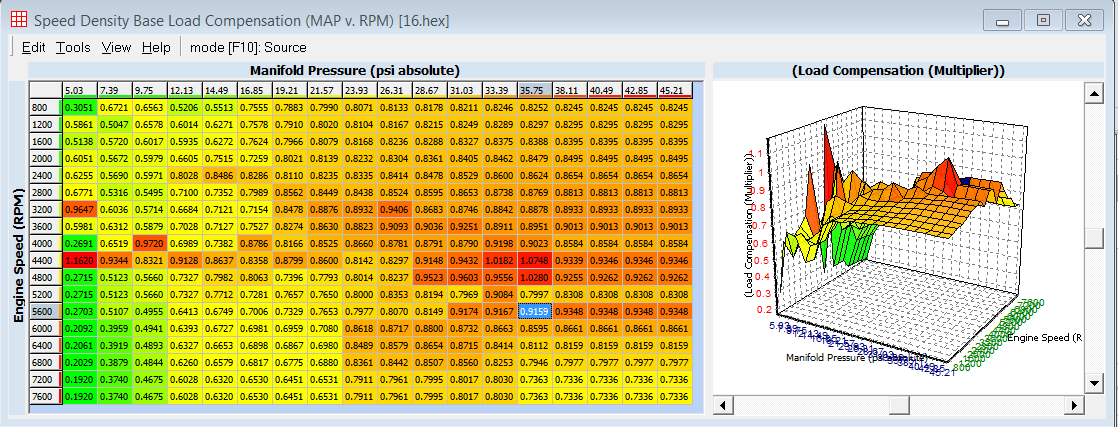Select the 35.75 psi column header
1118x427 pixels.
(531, 90)
